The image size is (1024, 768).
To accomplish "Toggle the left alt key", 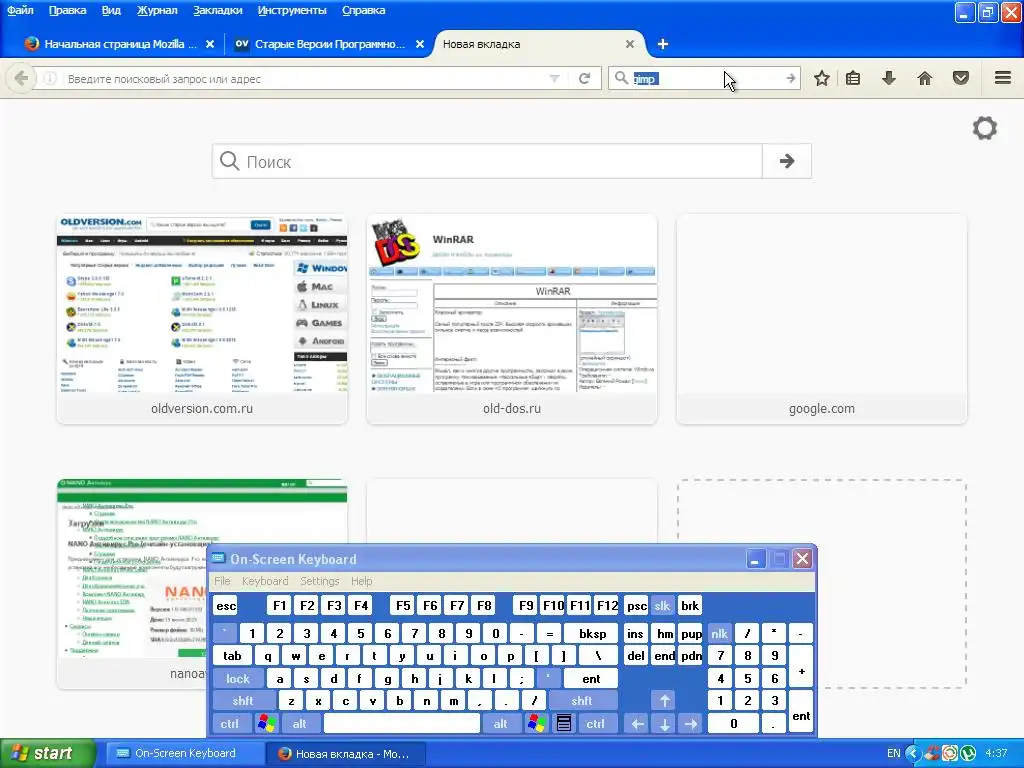I will tap(299, 724).
